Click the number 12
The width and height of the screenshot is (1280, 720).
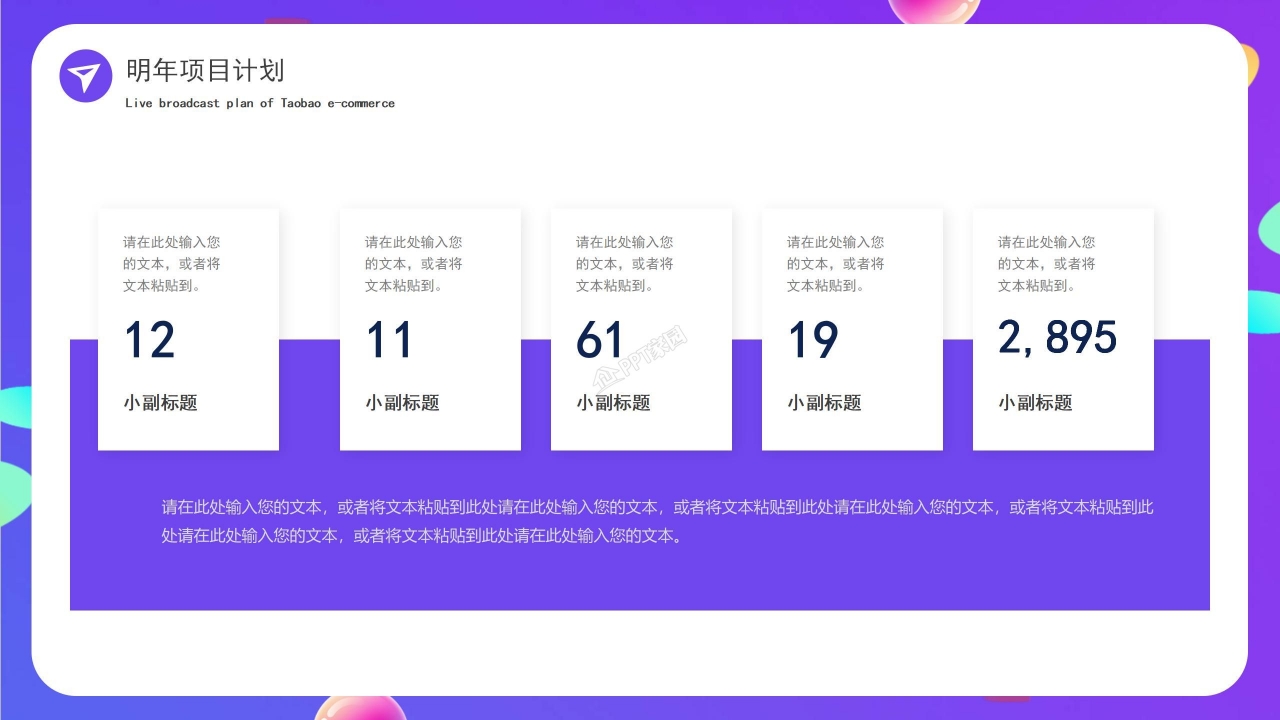tap(150, 340)
